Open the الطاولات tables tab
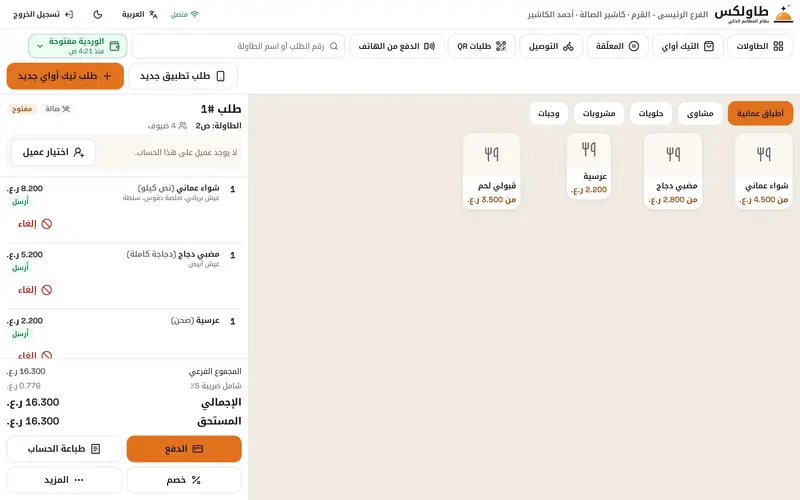 (x=759, y=46)
